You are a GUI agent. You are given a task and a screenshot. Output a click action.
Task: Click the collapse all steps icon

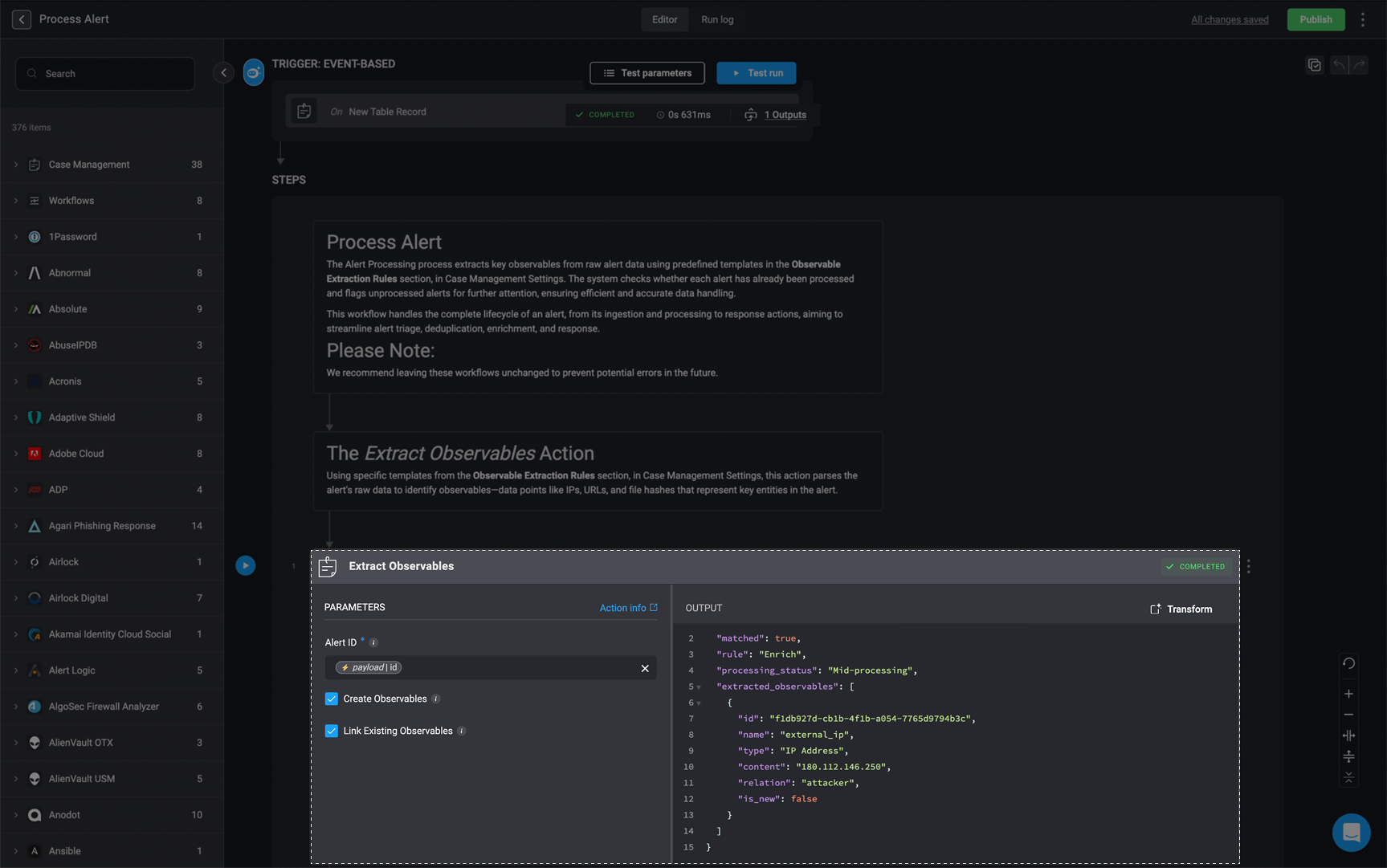[1348, 777]
